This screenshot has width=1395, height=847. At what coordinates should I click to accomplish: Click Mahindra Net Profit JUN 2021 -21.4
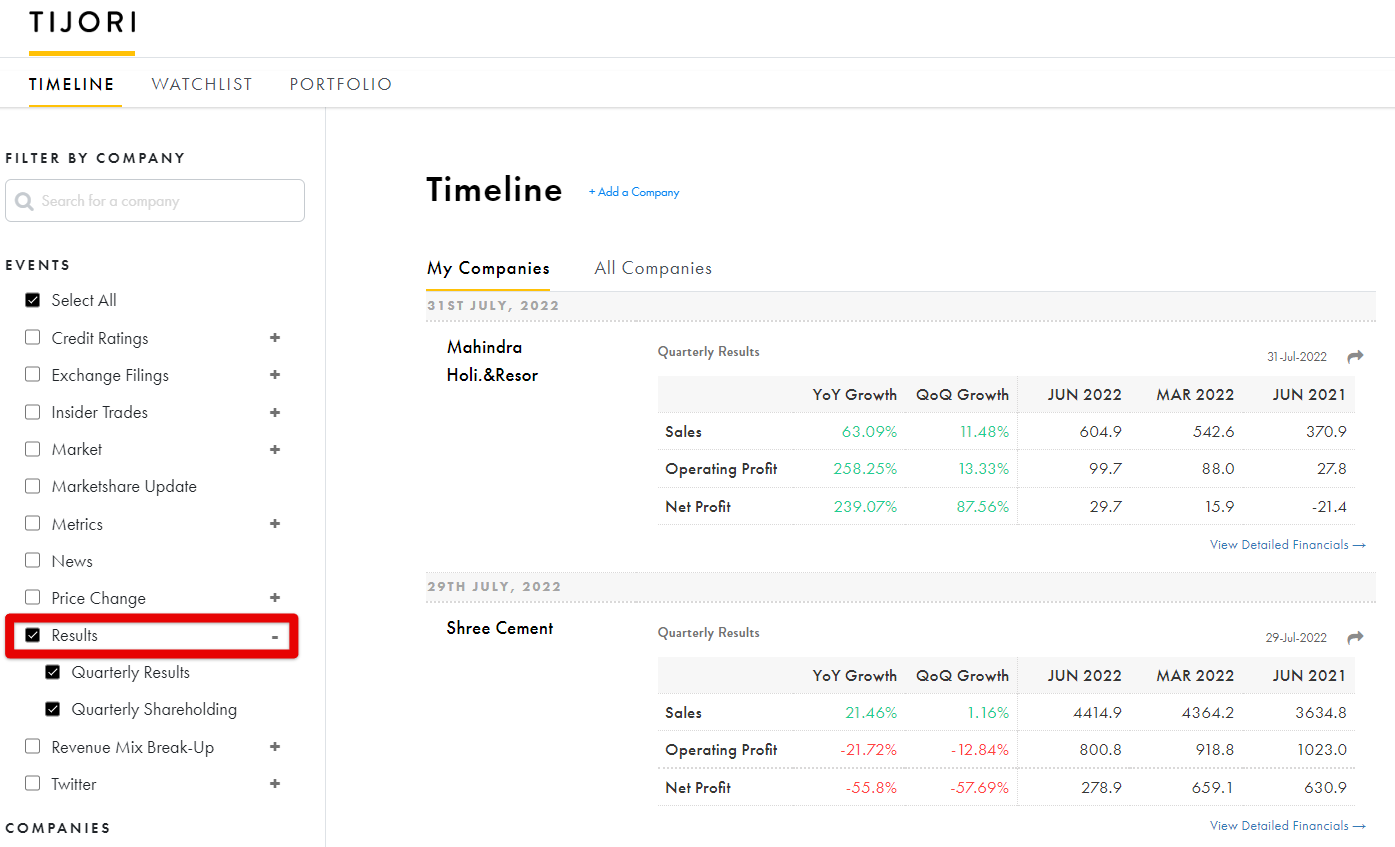1329,507
